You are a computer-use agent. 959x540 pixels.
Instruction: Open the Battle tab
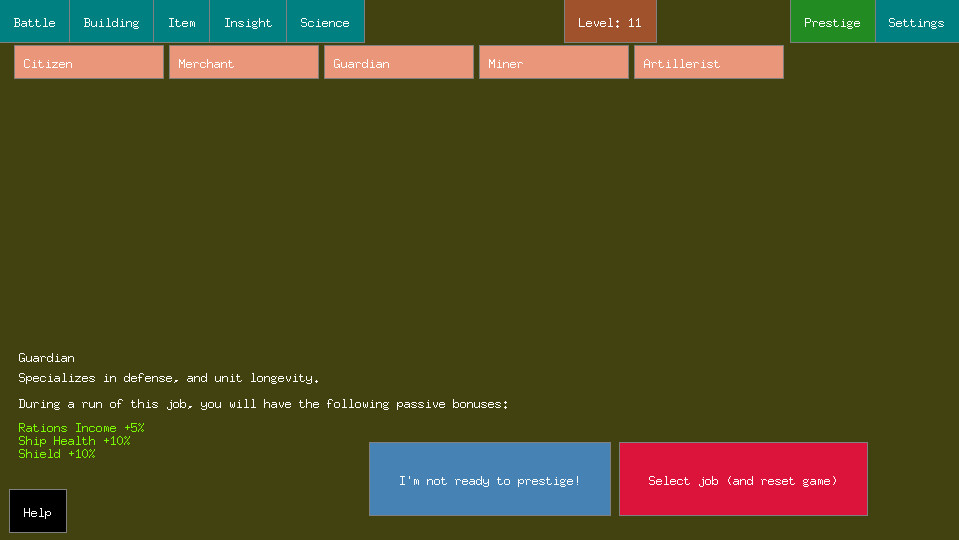[x=34, y=22]
